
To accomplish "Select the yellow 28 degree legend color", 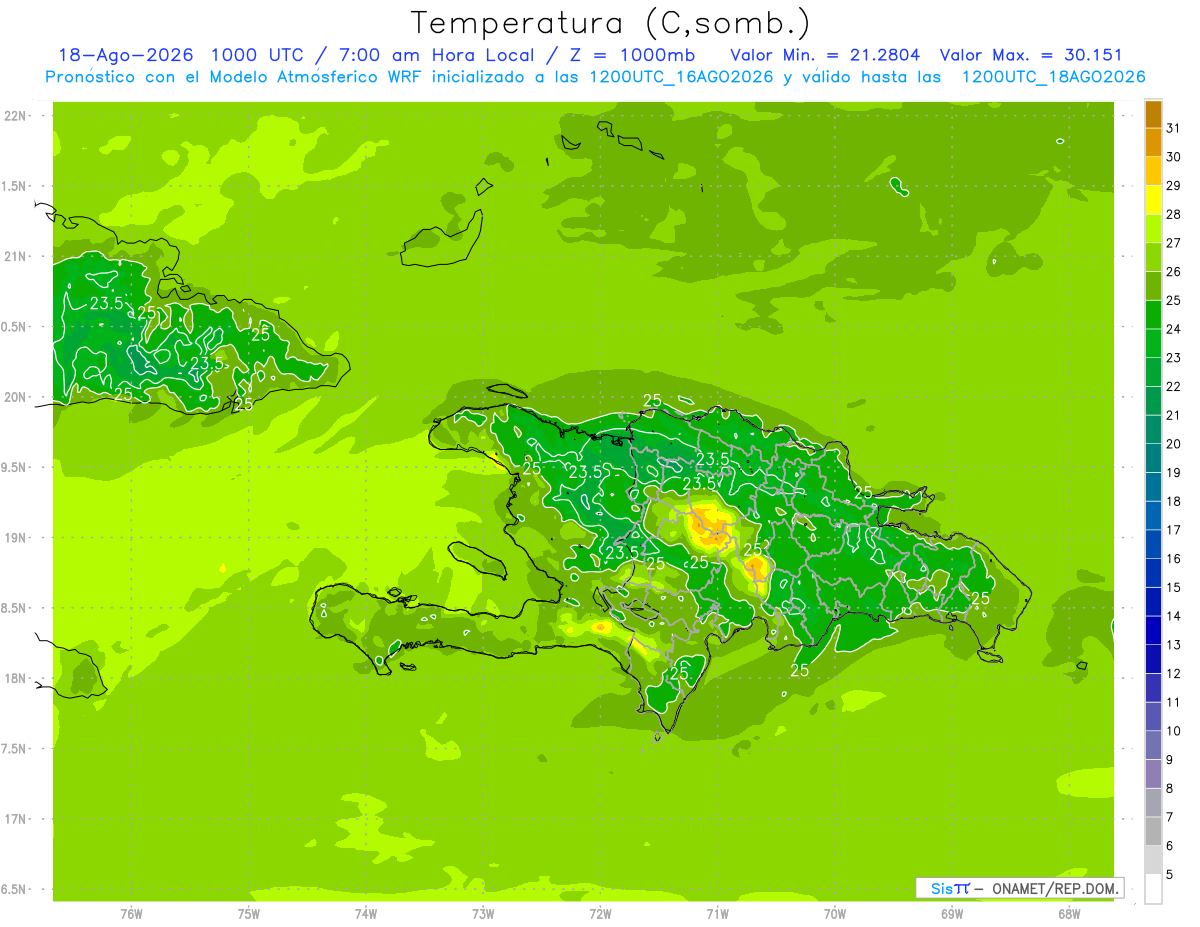I will (x=1153, y=201).
